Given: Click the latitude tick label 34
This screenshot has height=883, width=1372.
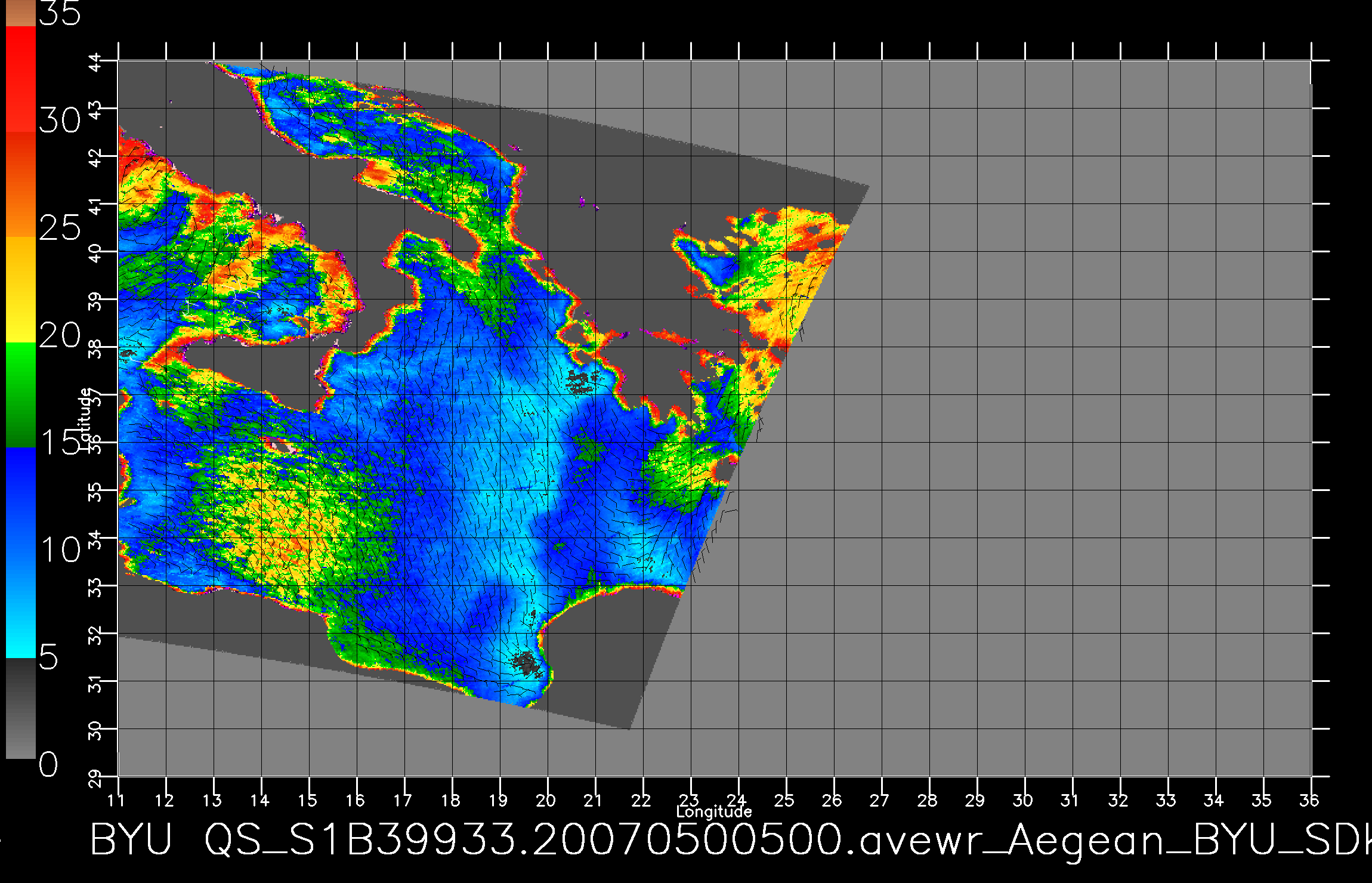Looking at the screenshot, I should coord(95,539).
